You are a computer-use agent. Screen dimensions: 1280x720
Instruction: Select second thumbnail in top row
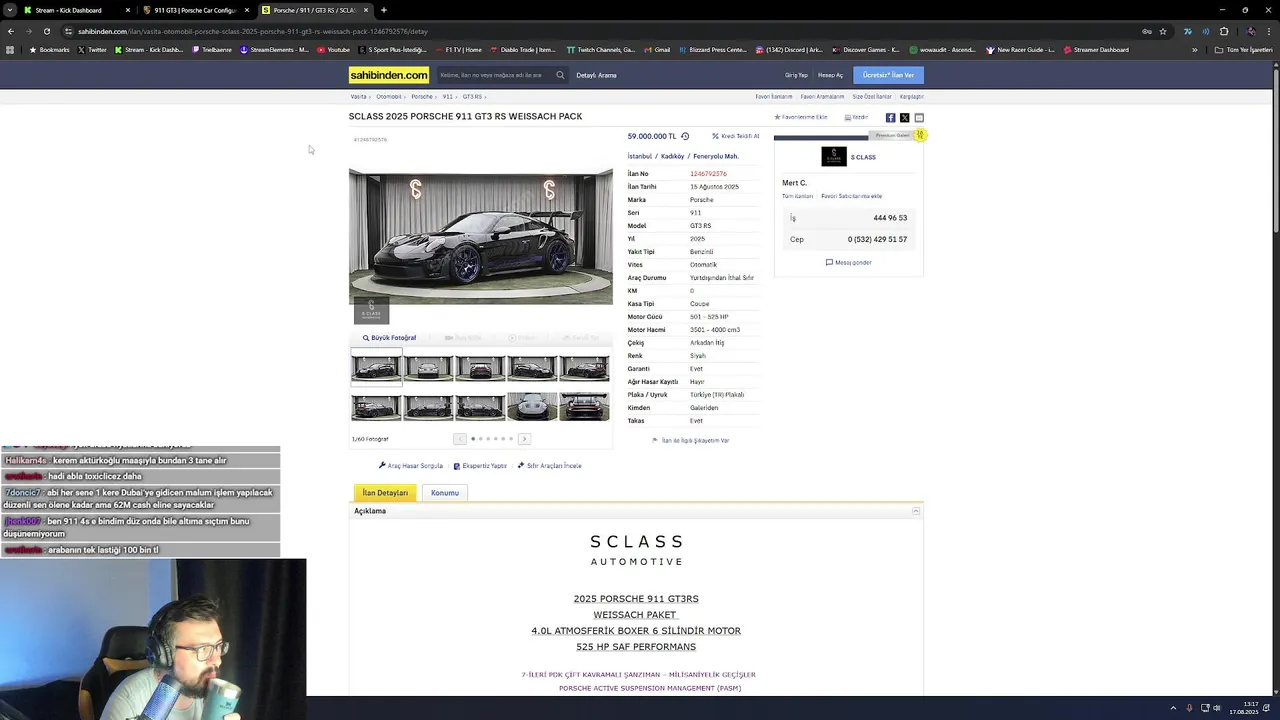click(428, 368)
